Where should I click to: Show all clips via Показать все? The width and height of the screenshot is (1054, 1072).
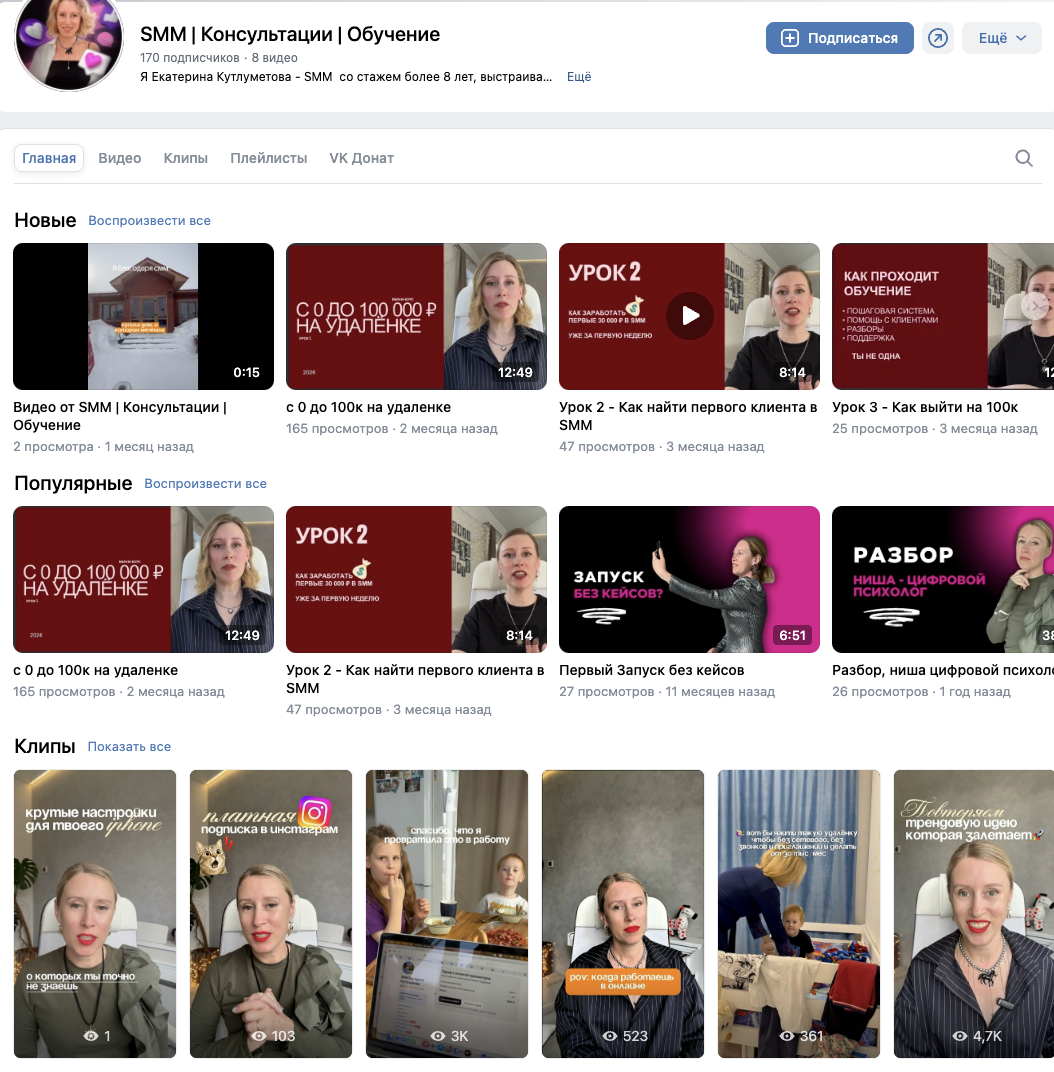coord(129,747)
